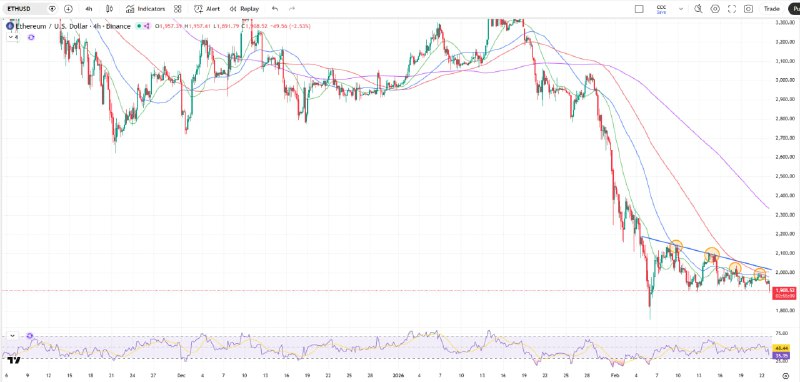
Task: Enter fullscreen mode
Action: (732, 9)
